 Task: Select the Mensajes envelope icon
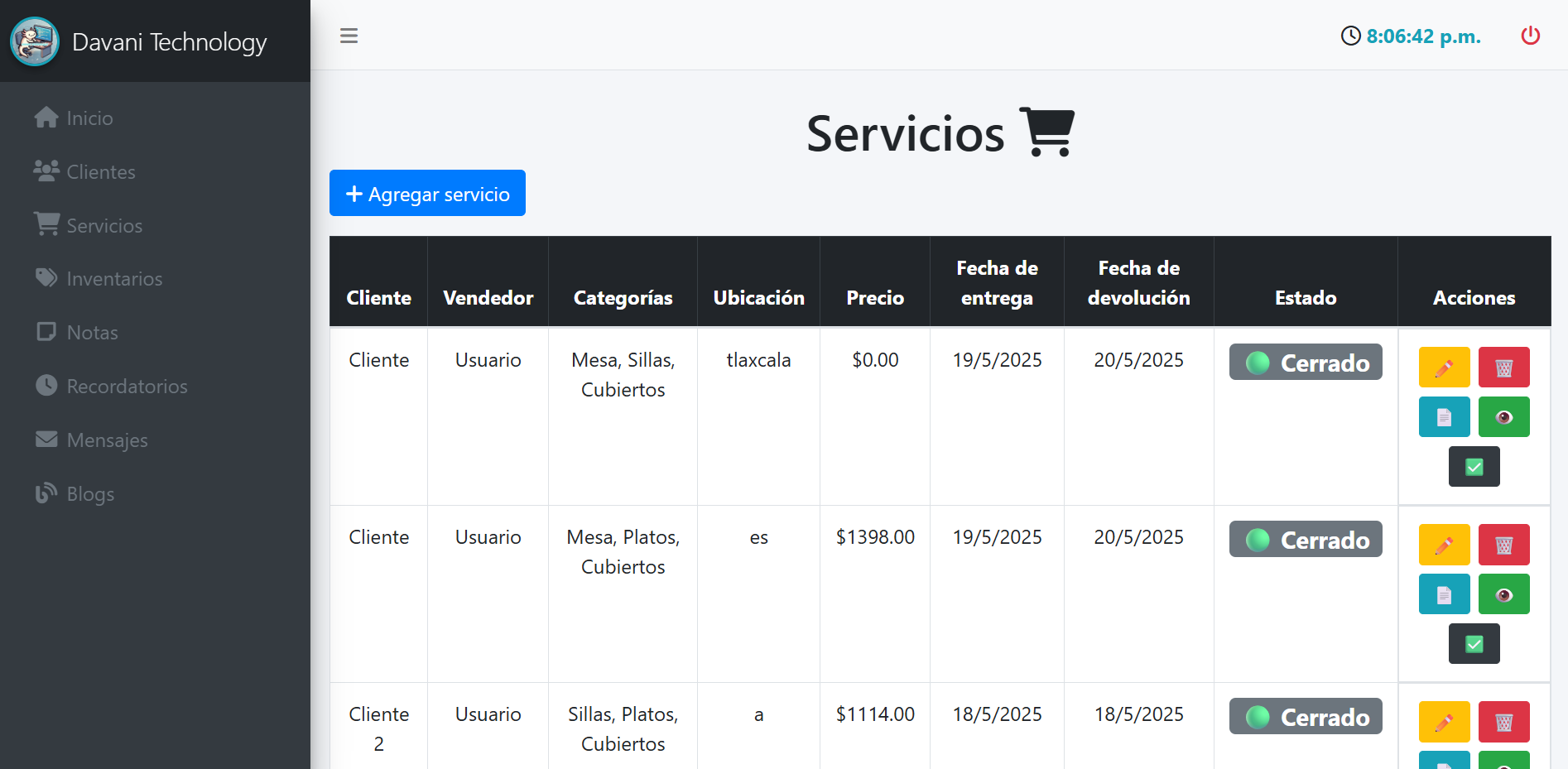tap(46, 439)
